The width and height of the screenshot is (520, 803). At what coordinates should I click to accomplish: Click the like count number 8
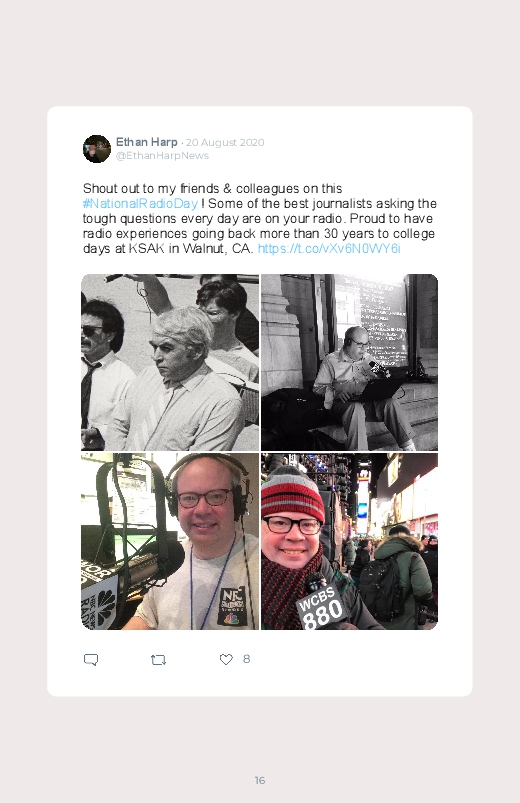[x=246, y=659]
